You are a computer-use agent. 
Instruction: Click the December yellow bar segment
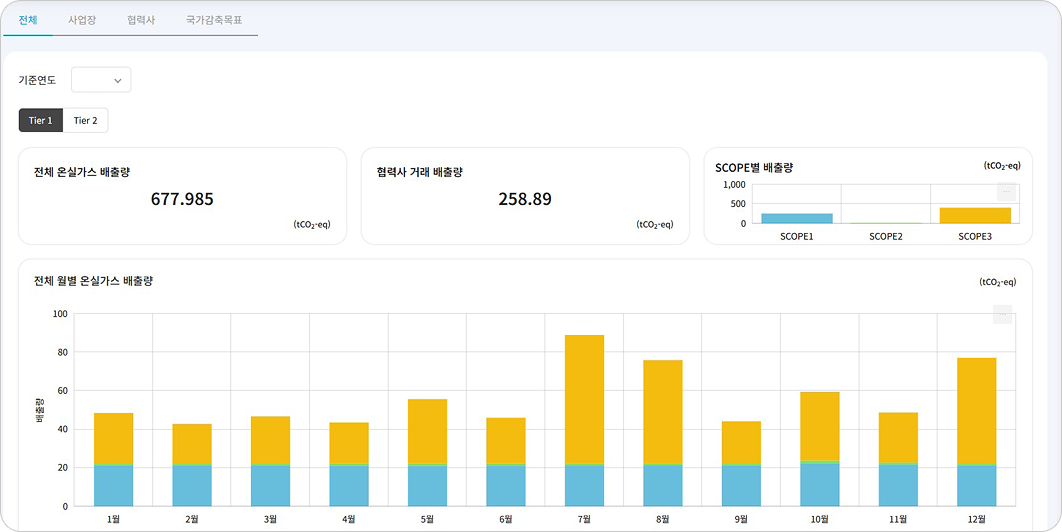coord(976,410)
